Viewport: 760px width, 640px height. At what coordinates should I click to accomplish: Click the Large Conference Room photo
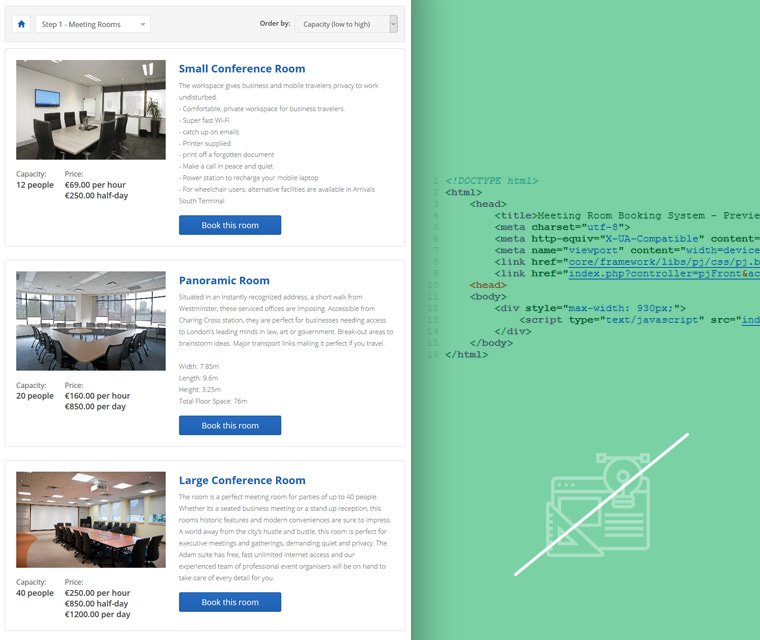[x=91, y=520]
